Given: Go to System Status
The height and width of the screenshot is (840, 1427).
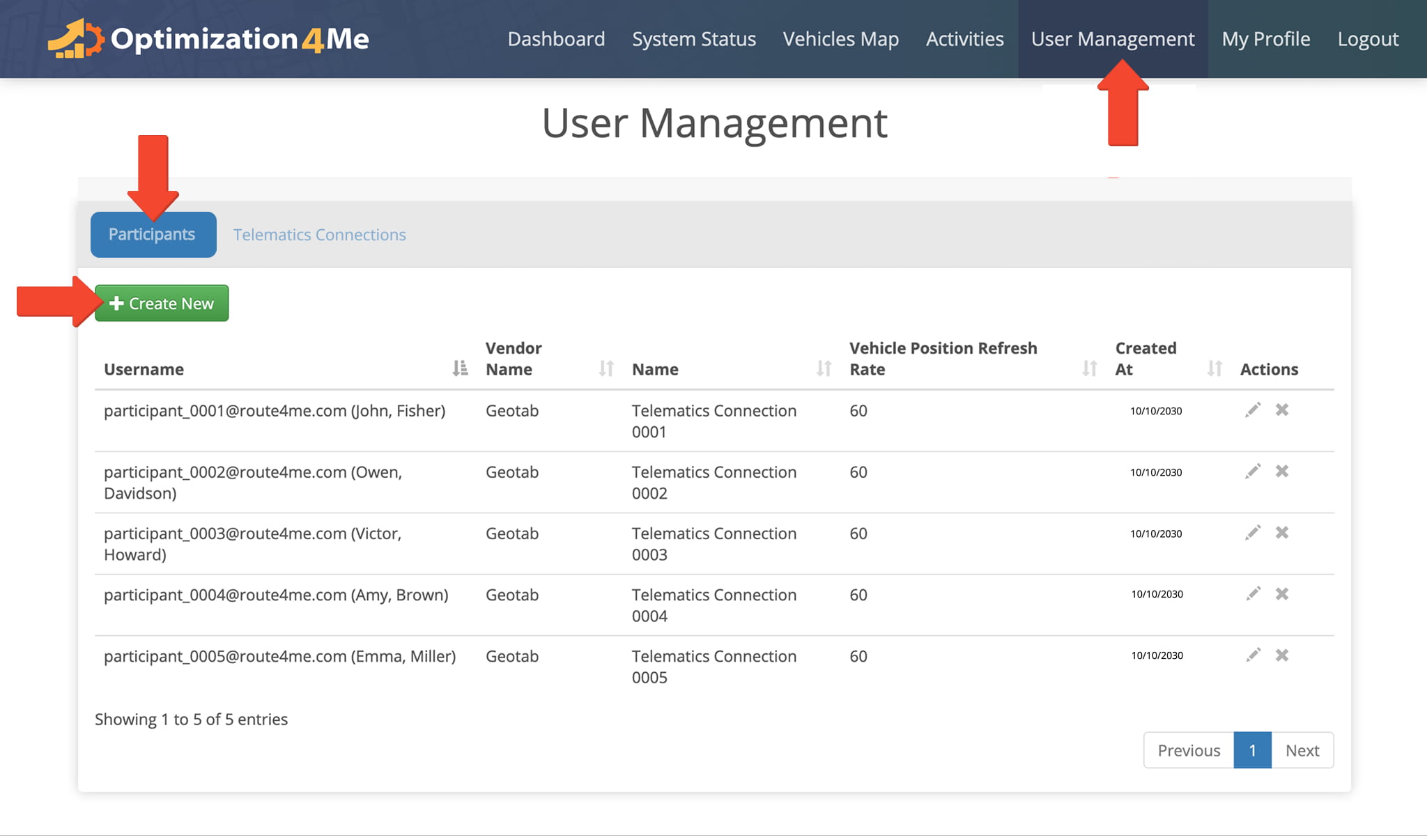Looking at the screenshot, I should 694,39.
